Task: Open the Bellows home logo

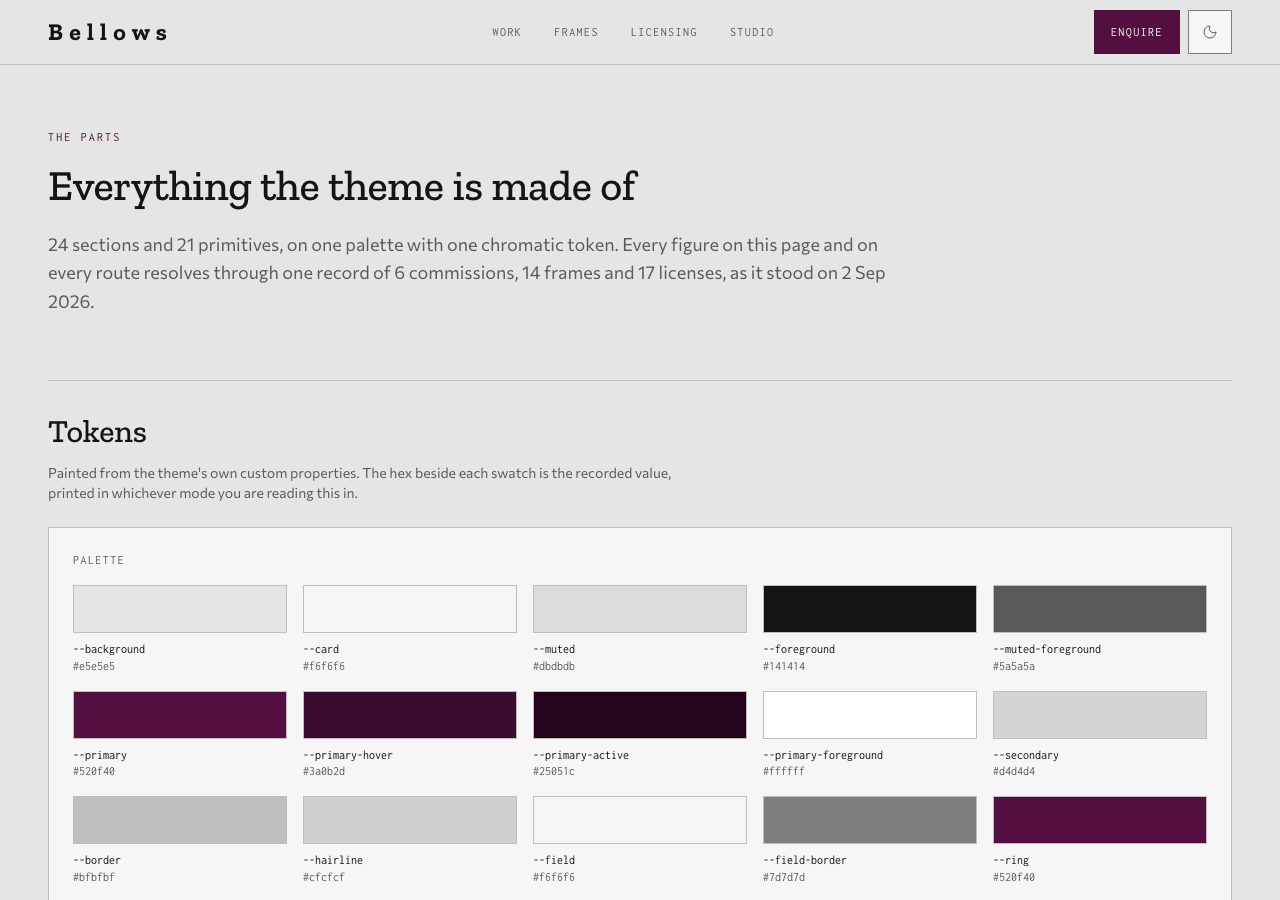Action: tap(108, 32)
